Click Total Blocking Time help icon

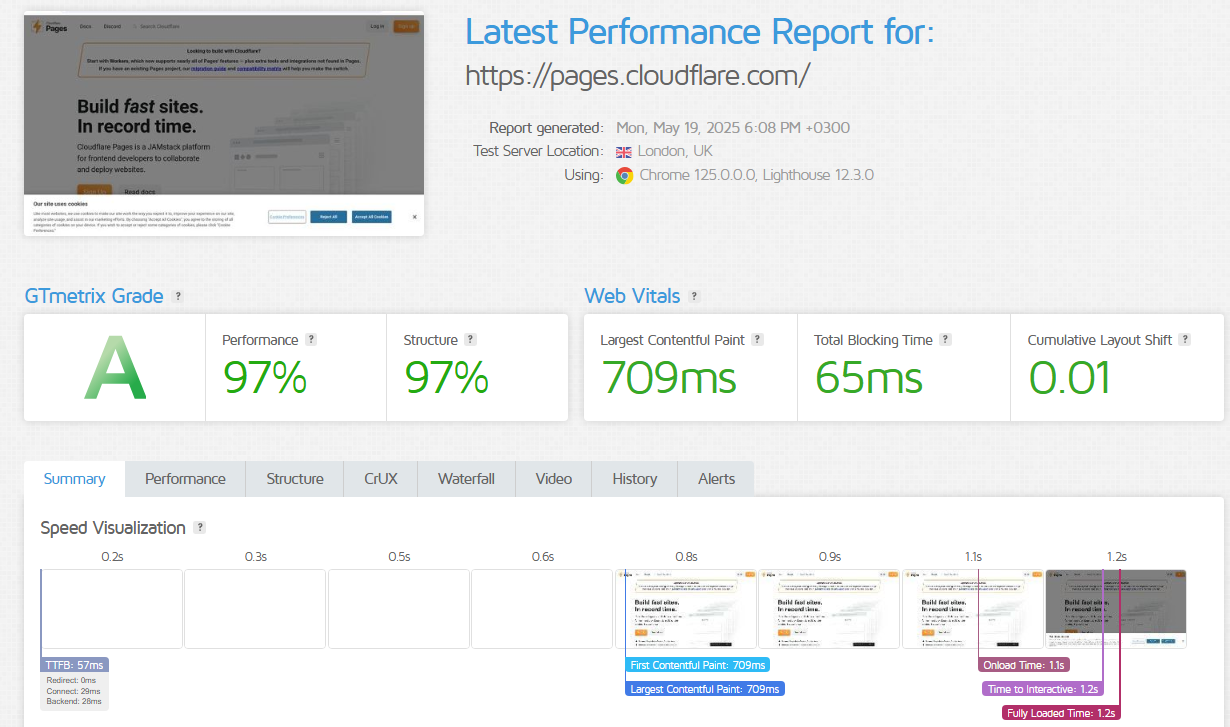[946, 340]
